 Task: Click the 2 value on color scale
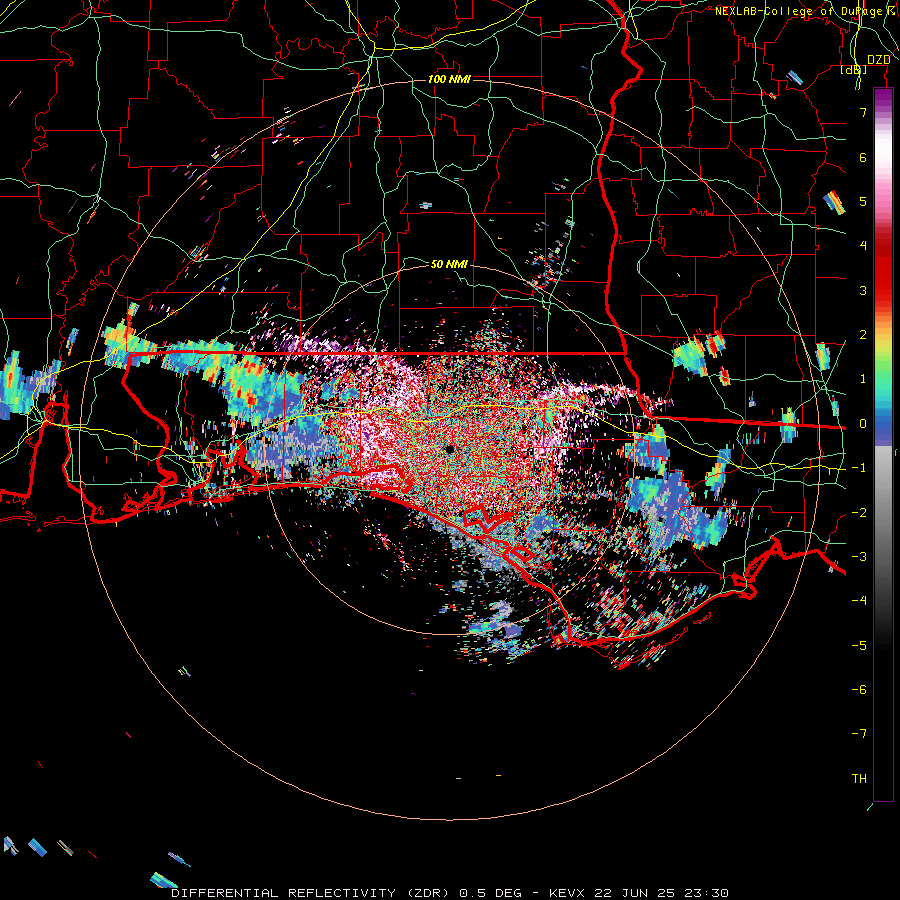(863, 335)
